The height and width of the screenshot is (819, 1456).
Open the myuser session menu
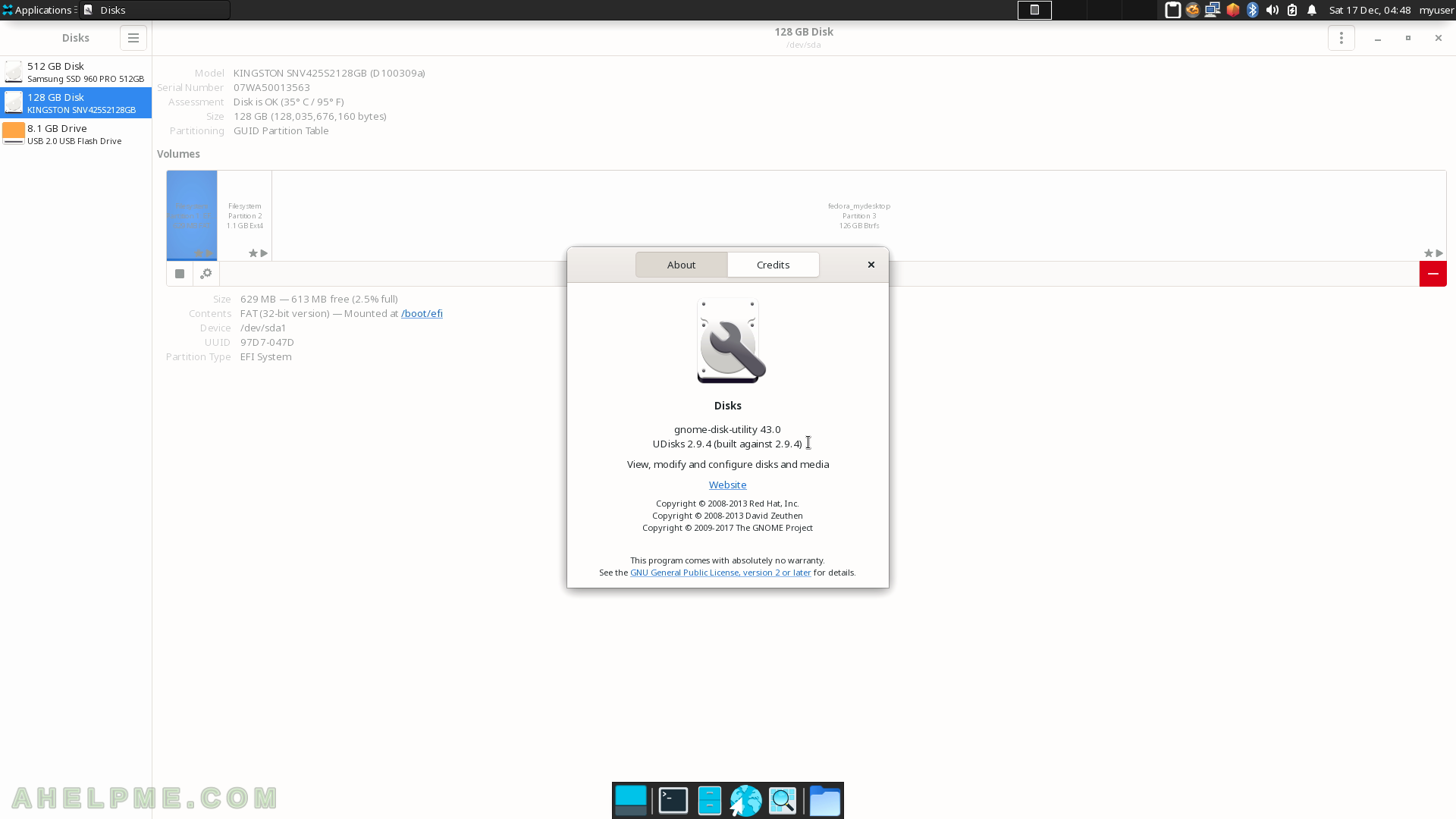point(1436,10)
